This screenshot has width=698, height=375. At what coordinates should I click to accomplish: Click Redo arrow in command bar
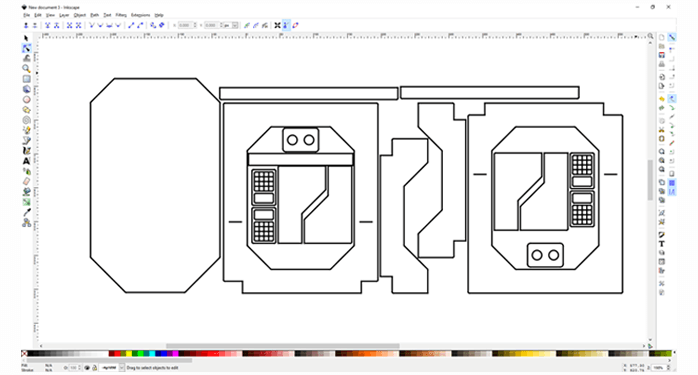click(x=661, y=108)
